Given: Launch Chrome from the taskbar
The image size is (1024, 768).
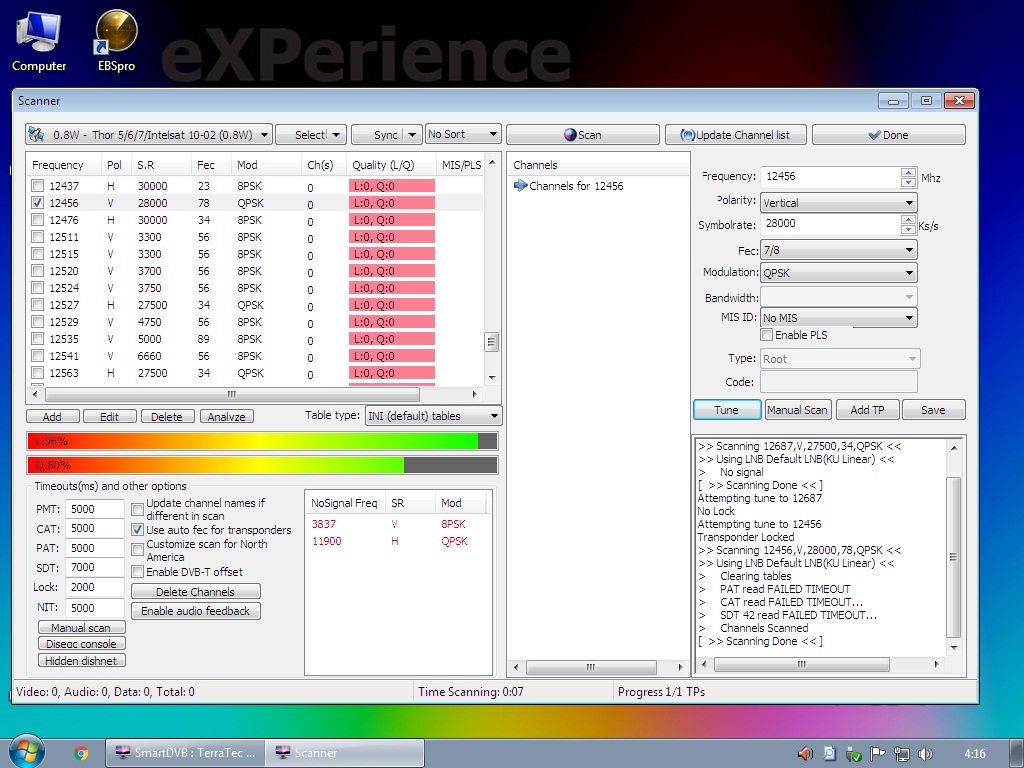Looking at the screenshot, I should 81,753.
